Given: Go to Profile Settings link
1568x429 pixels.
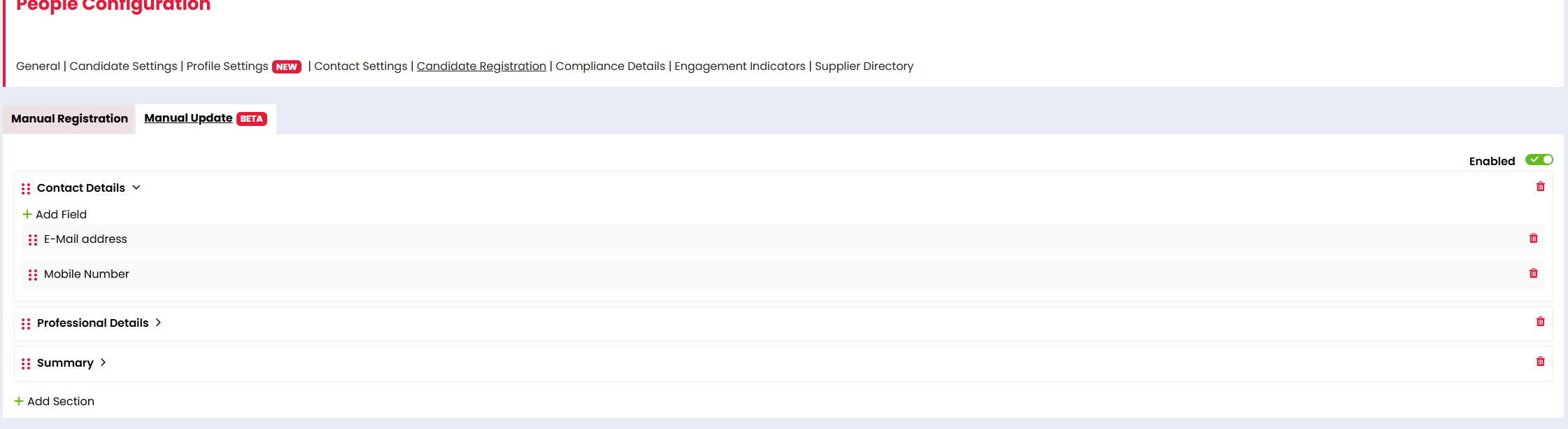Looking at the screenshot, I should pyautogui.click(x=227, y=66).
